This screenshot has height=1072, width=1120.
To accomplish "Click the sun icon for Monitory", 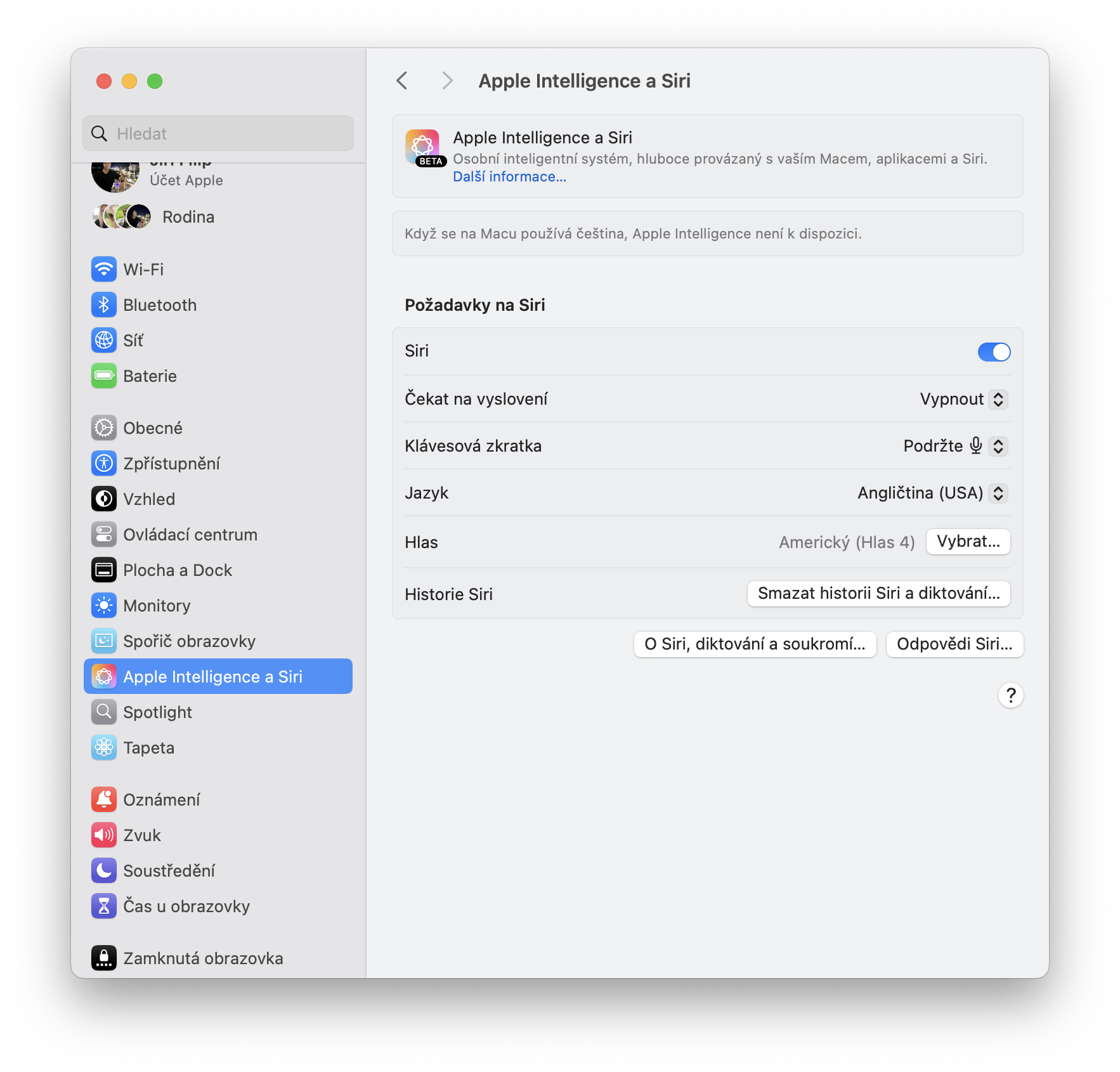I will point(104,606).
